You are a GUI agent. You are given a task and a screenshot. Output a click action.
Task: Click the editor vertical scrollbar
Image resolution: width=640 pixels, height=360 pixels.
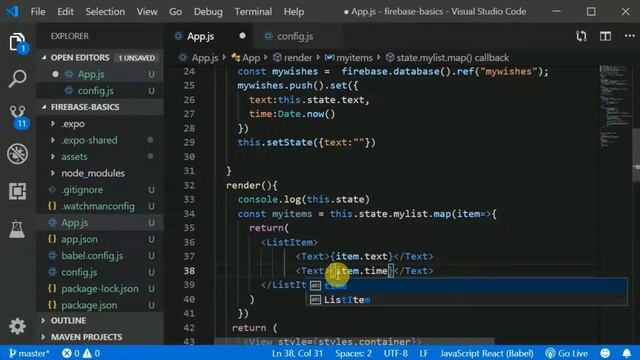click(636, 155)
